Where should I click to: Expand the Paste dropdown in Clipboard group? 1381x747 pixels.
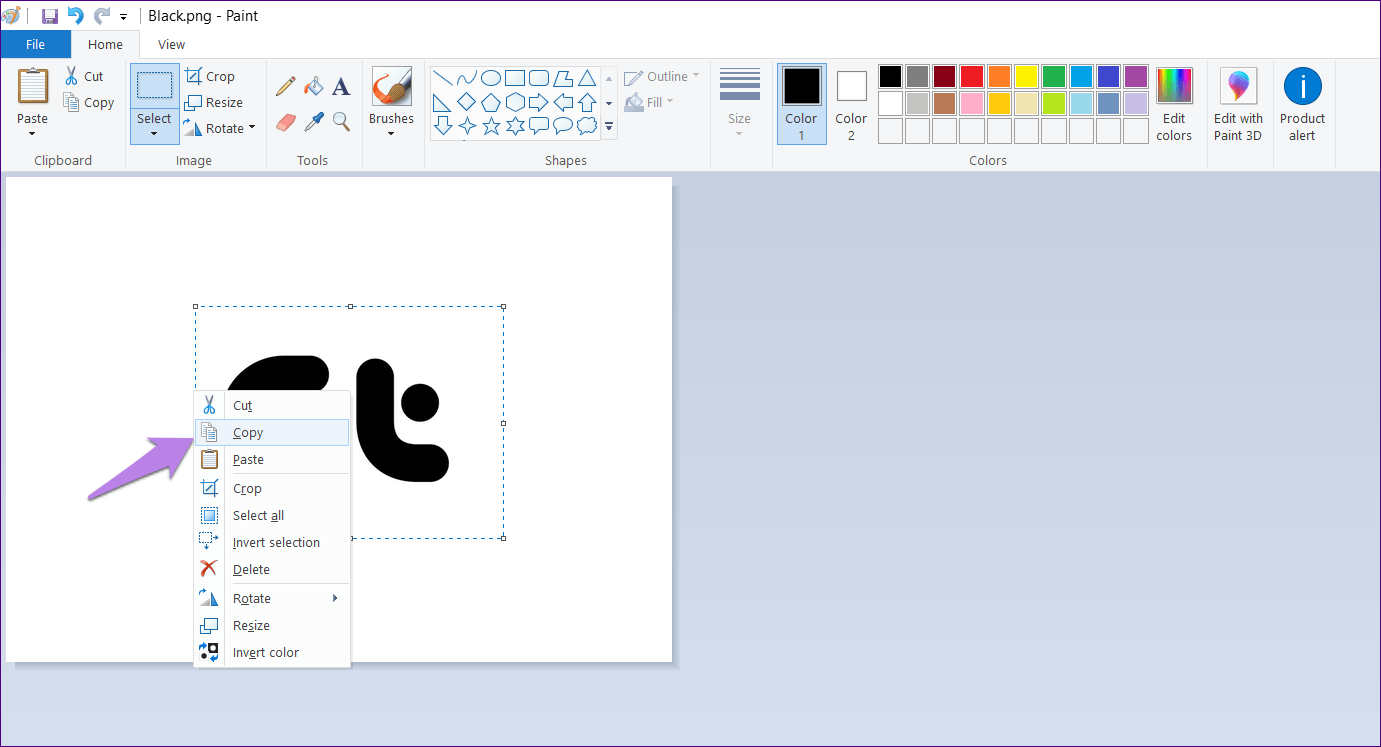[32, 132]
